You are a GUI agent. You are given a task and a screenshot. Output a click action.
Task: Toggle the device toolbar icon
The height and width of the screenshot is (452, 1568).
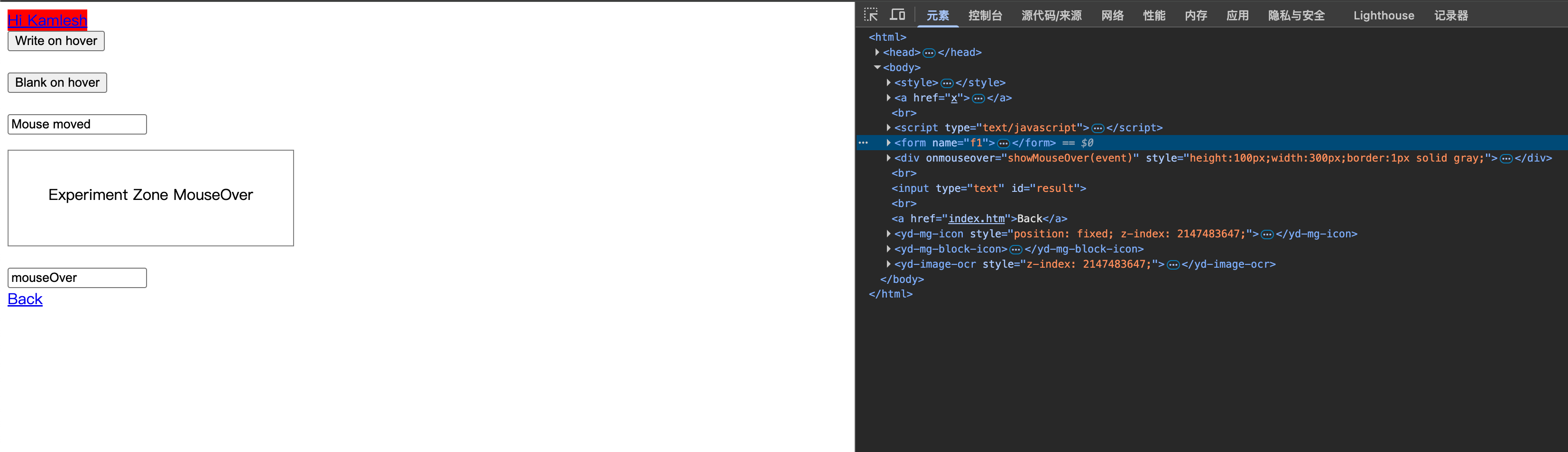[x=897, y=15]
